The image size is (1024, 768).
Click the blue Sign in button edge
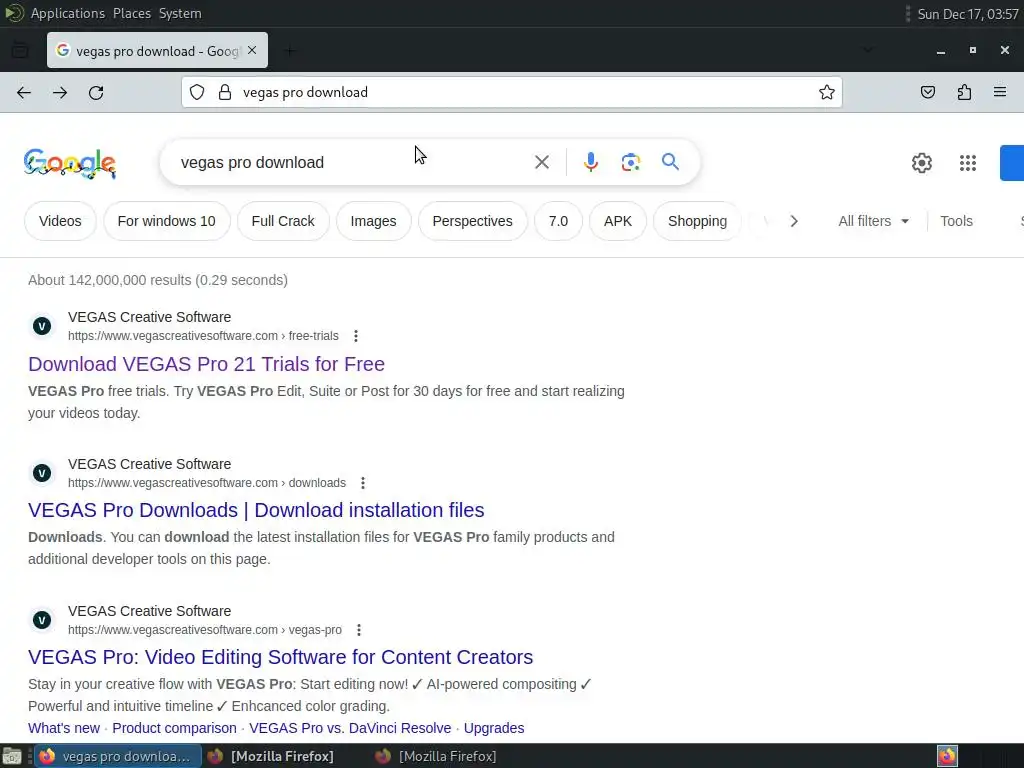(x=1012, y=163)
